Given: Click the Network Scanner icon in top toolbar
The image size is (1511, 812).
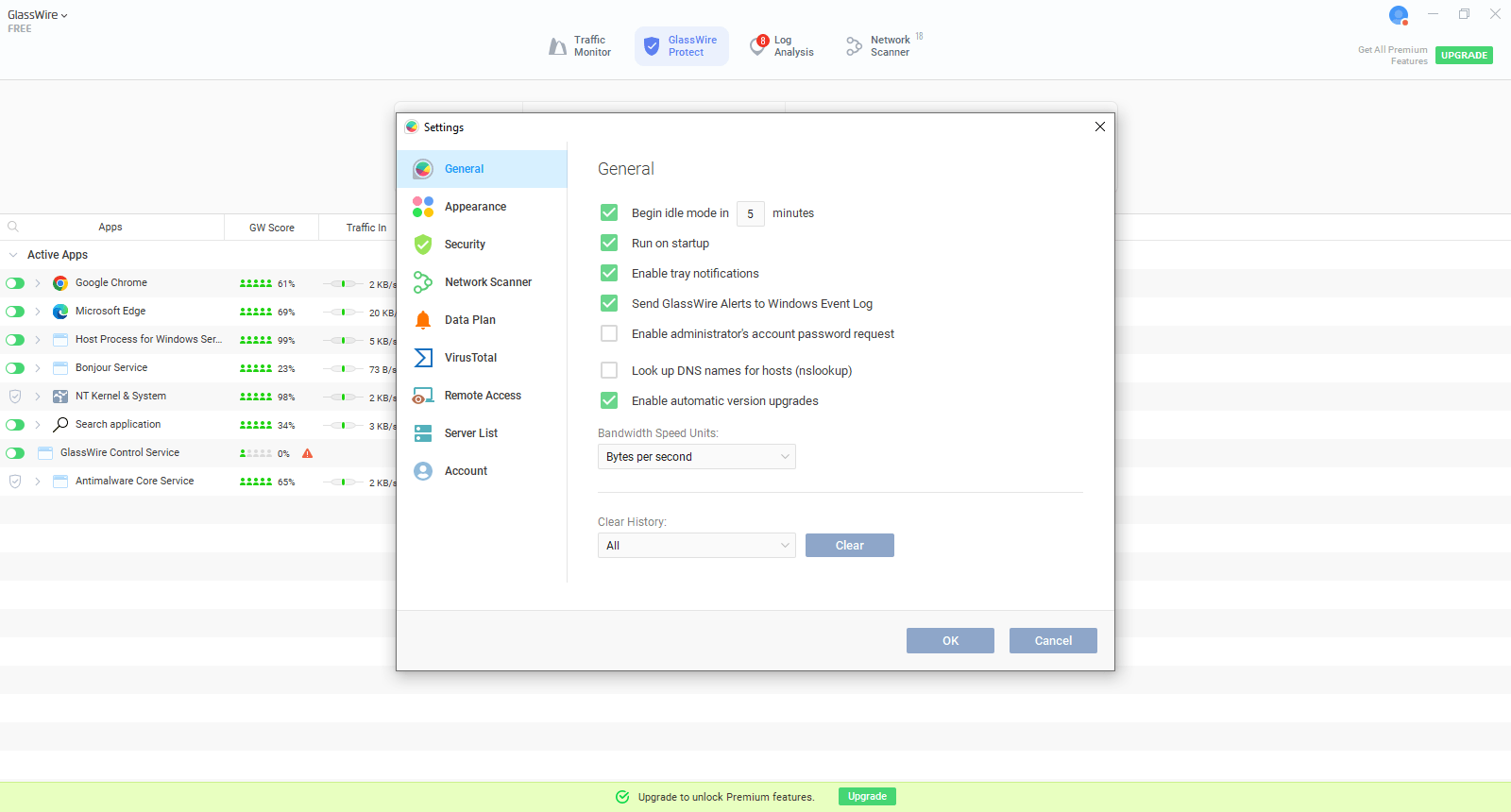Looking at the screenshot, I should pyautogui.click(x=854, y=46).
